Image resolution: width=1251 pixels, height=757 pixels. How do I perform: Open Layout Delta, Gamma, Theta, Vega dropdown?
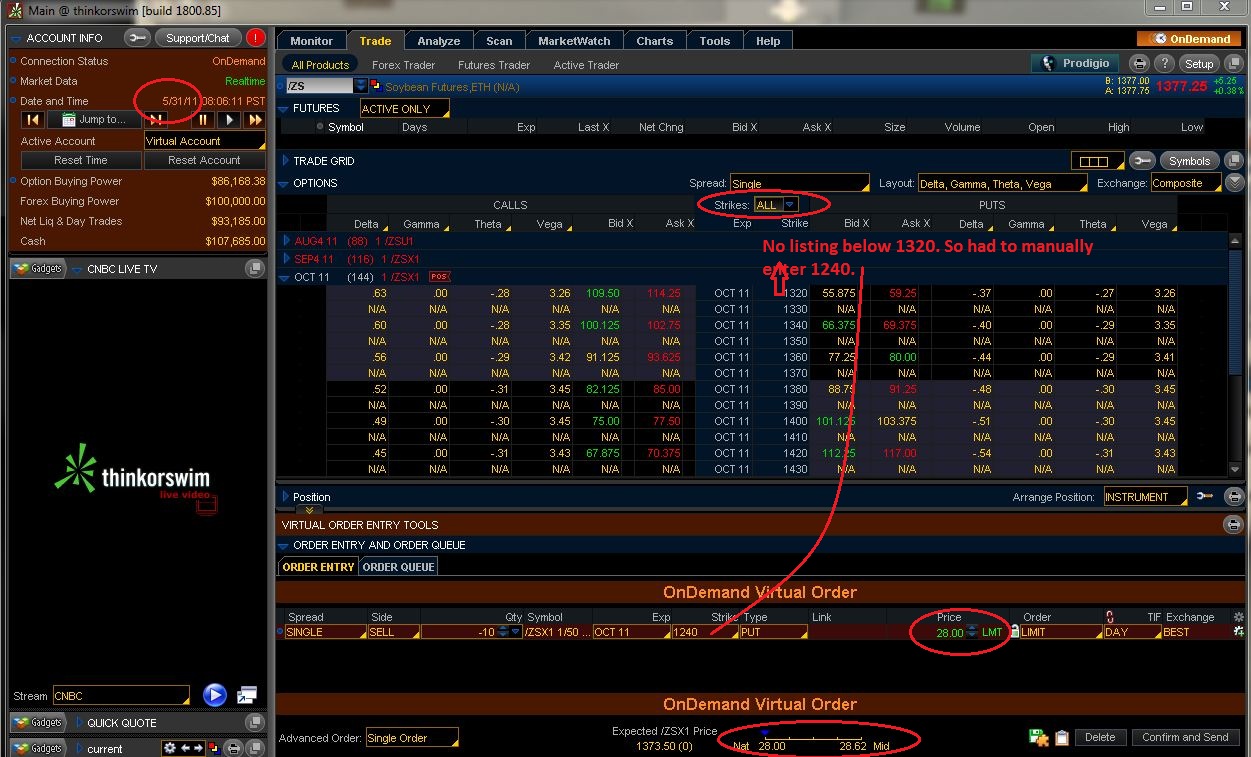point(1003,183)
